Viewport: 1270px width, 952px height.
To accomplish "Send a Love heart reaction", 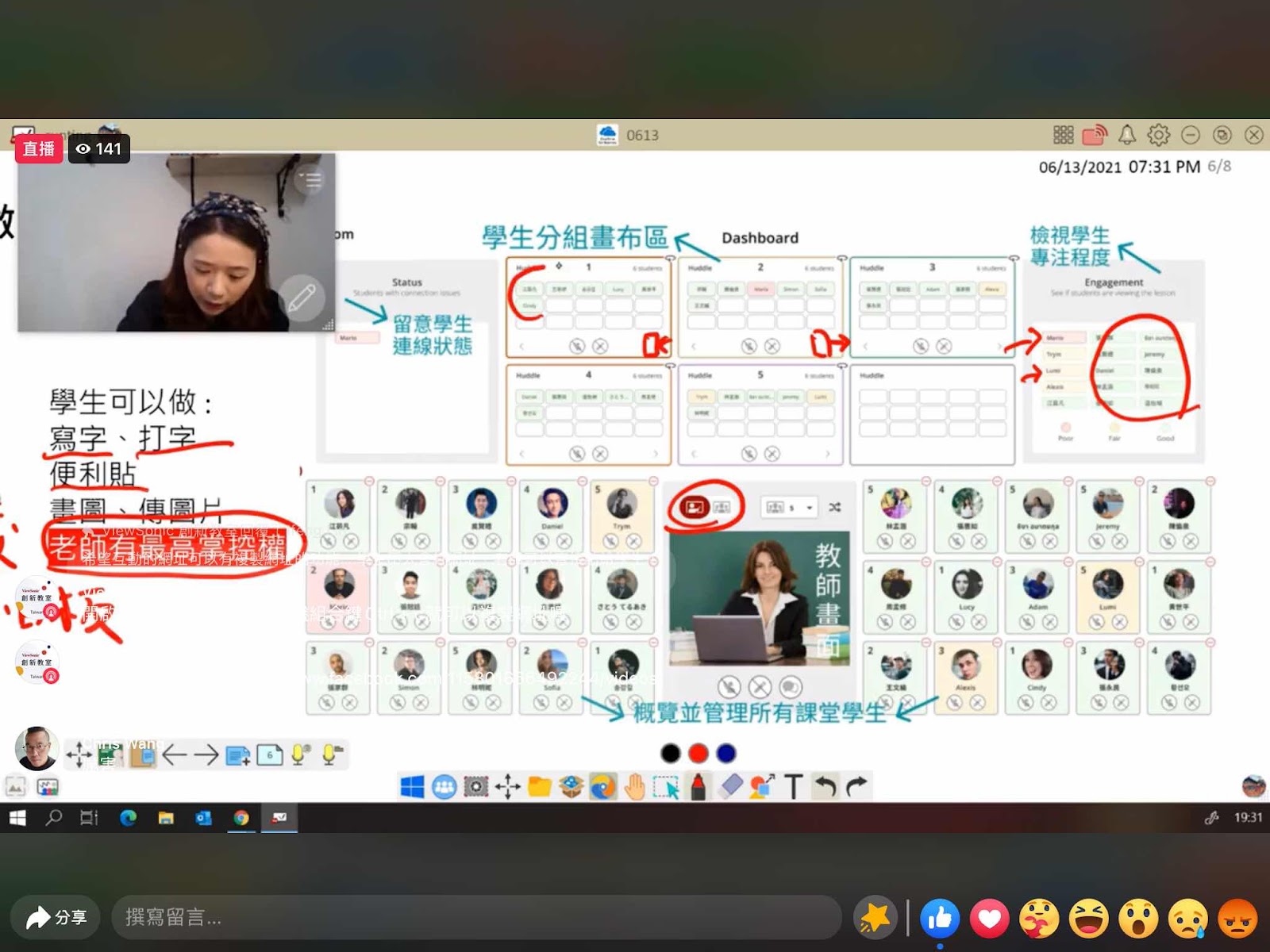I will (989, 919).
